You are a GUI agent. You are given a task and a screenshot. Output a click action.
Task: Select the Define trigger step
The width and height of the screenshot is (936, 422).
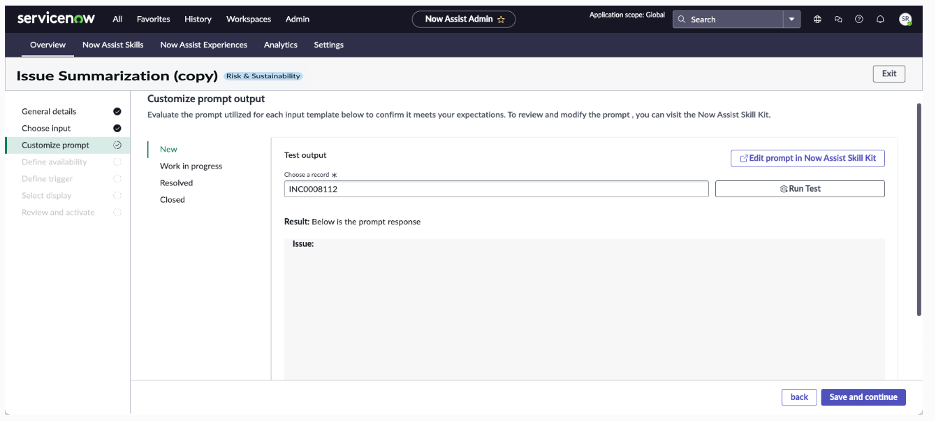pyautogui.click(x=47, y=178)
